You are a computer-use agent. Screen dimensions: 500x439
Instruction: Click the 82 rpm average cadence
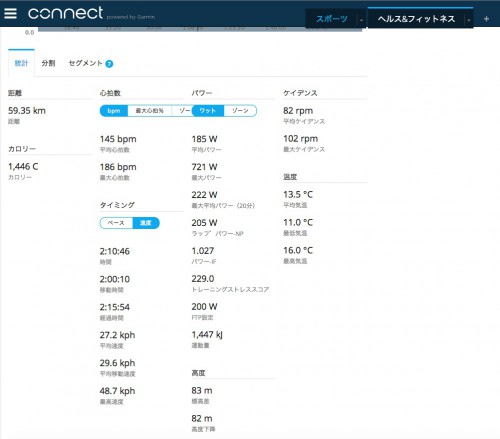(x=298, y=111)
